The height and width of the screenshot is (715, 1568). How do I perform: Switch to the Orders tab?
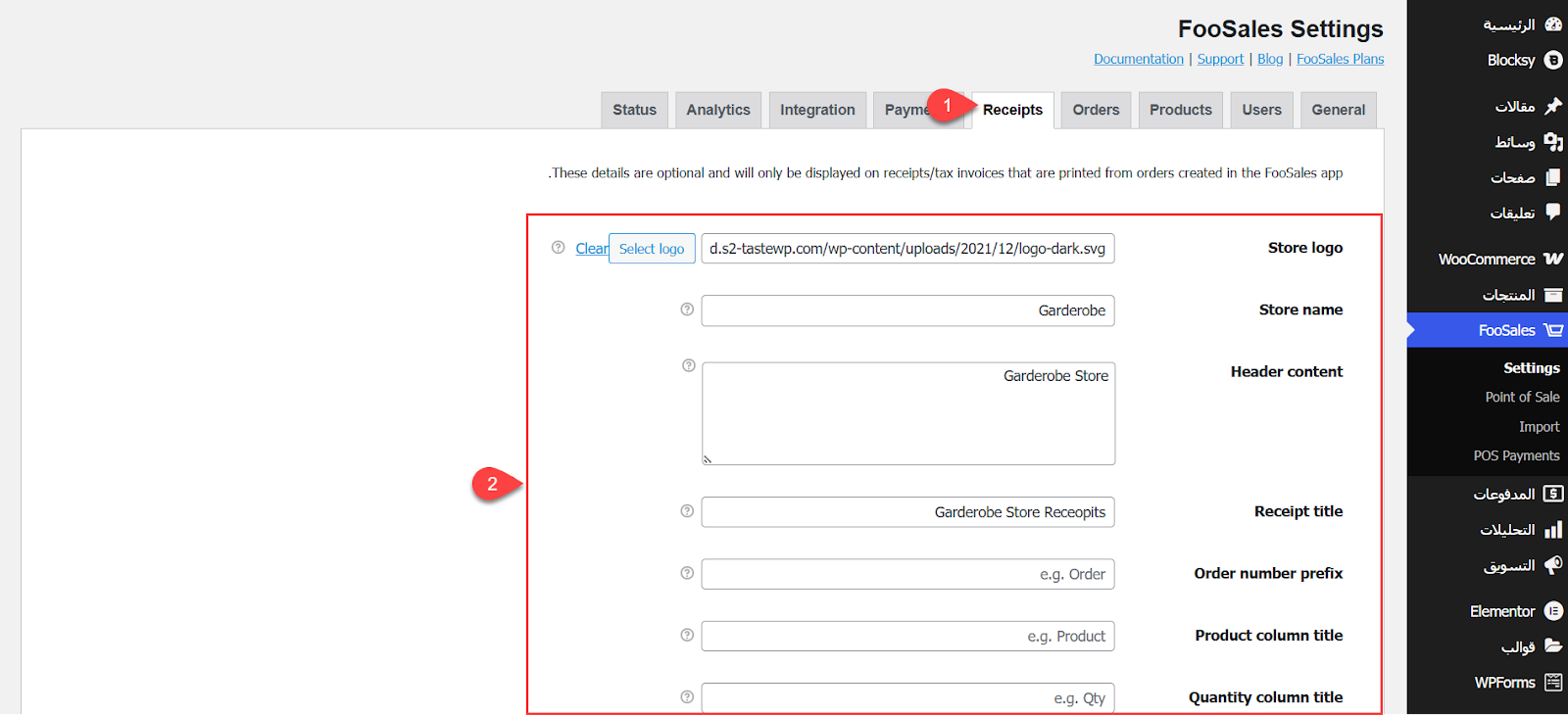tap(1096, 110)
